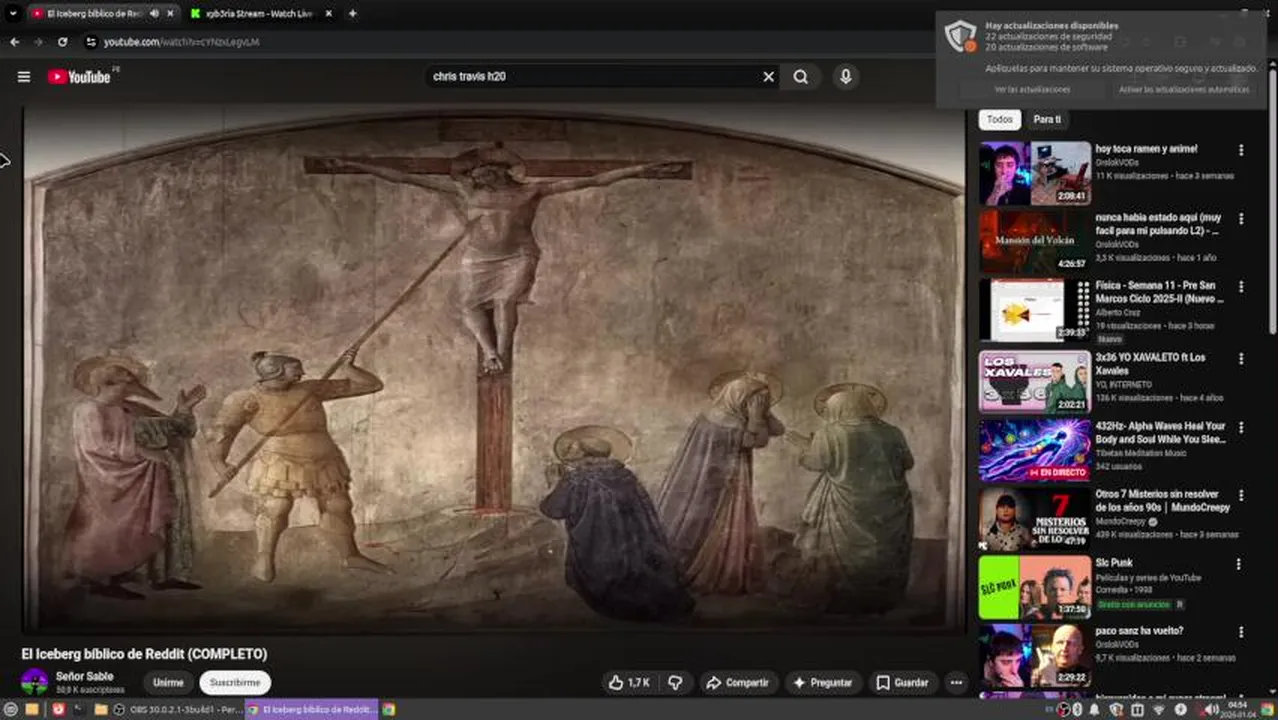Open options for 'paco sanz ha vuelto?' video
Image resolution: width=1278 pixels, height=720 pixels.
point(1241,632)
